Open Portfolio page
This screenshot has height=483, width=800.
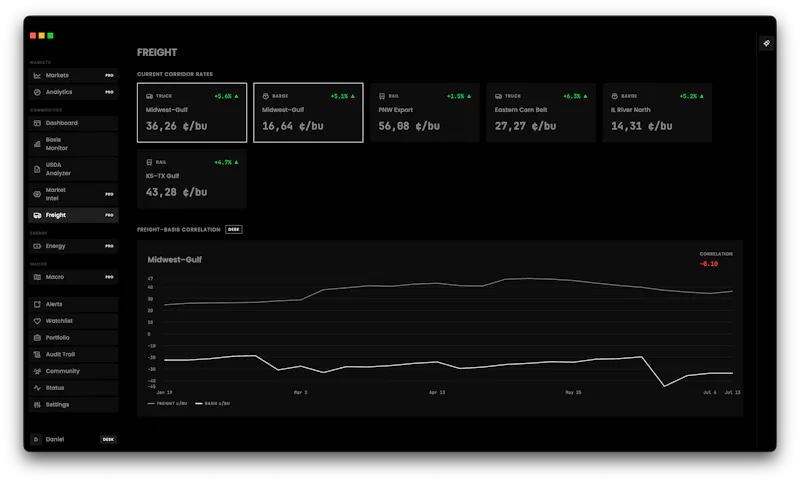pos(73,338)
